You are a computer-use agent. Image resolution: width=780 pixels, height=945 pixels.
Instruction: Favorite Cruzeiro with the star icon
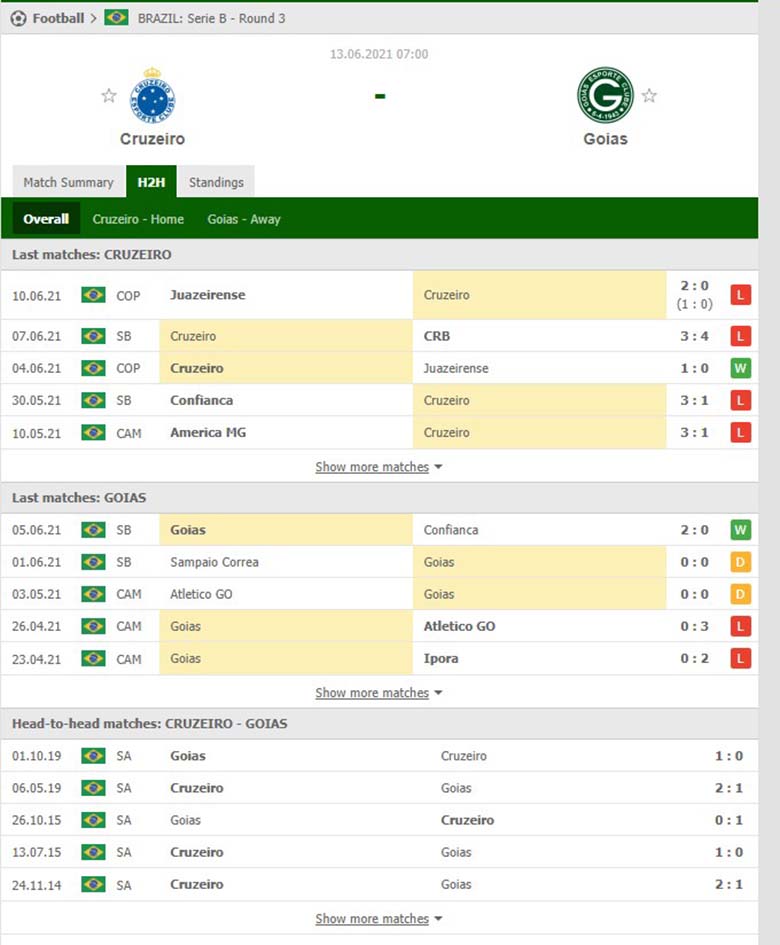[x=109, y=96]
